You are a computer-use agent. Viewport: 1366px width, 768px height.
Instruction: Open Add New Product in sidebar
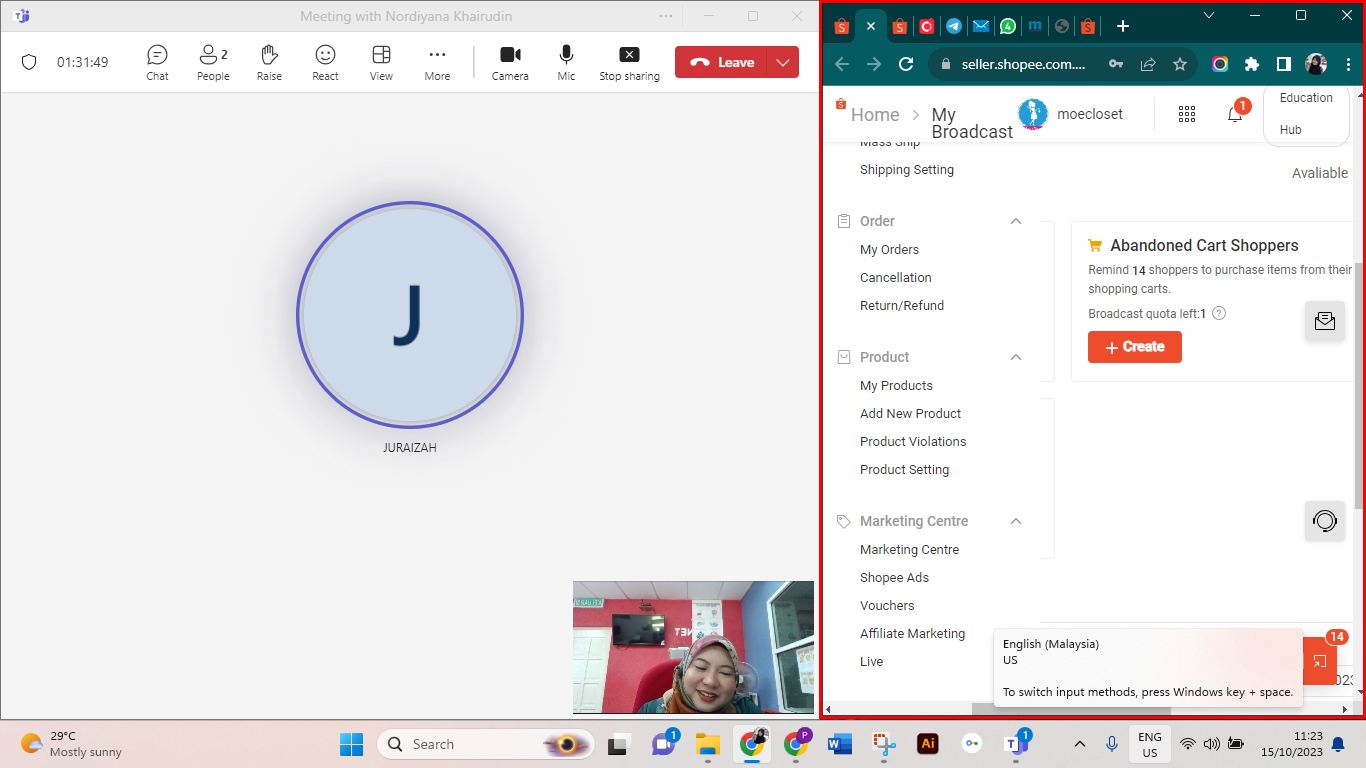(x=910, y=414)
